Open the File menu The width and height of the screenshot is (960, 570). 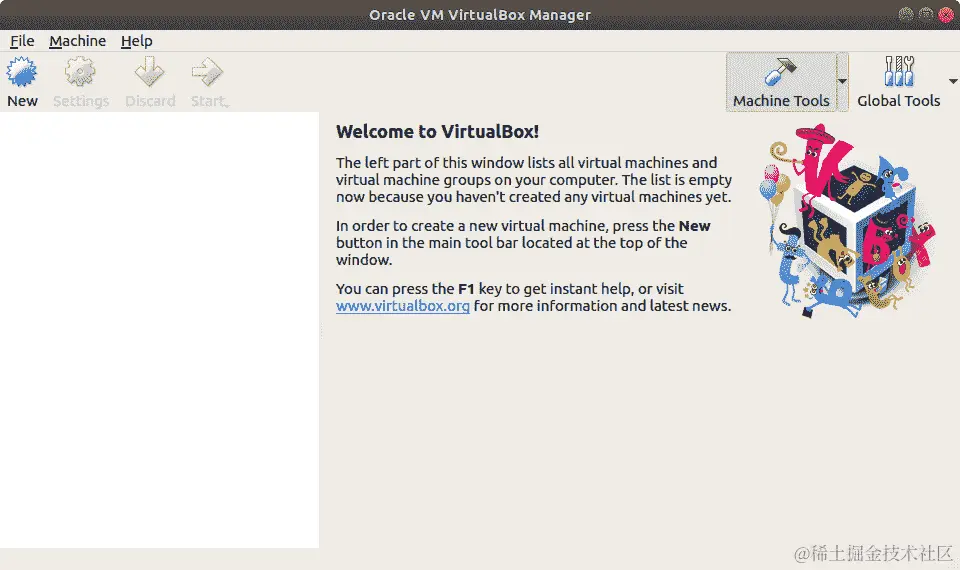pos(22,41)
